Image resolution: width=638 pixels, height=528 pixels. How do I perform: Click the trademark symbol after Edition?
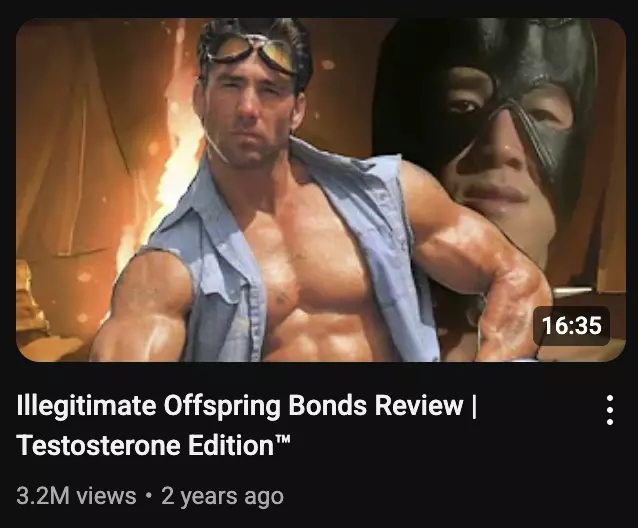(x=283, y=439)
